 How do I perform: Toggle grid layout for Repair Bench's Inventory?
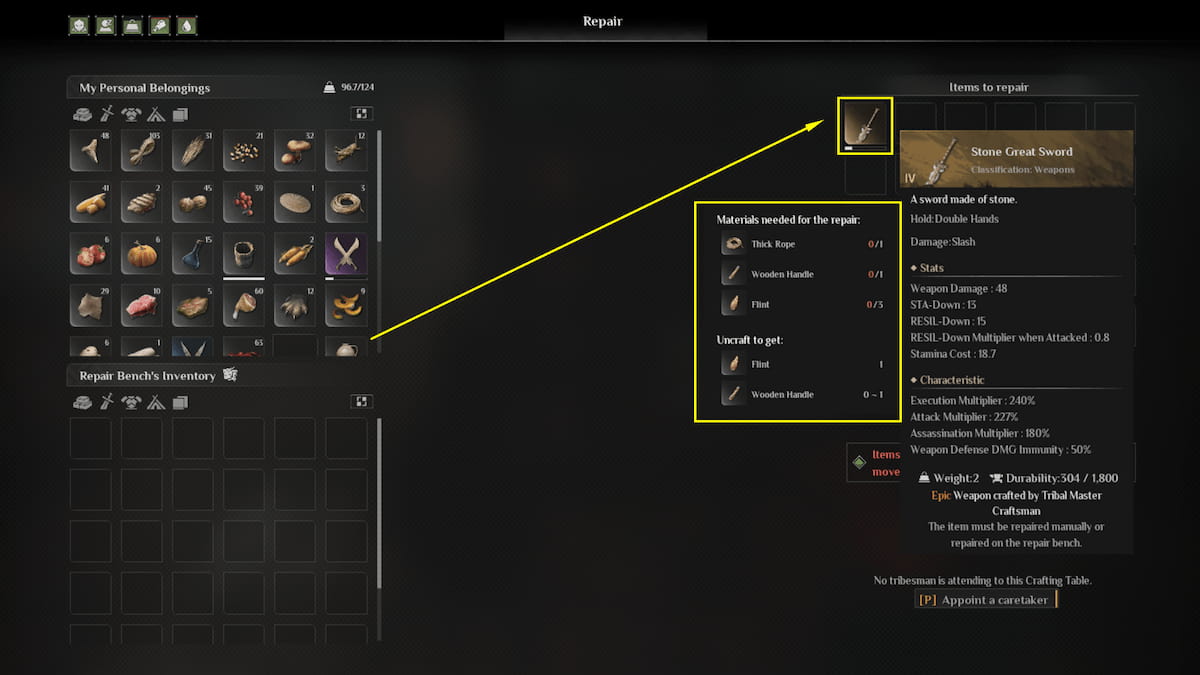pos(360,402)
